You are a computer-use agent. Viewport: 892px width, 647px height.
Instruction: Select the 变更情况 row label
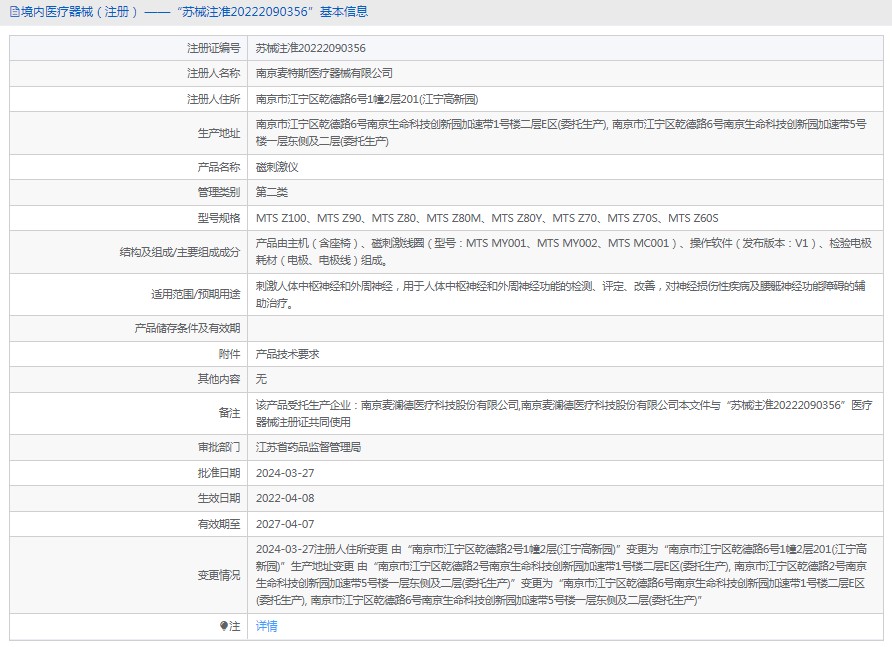219,575
